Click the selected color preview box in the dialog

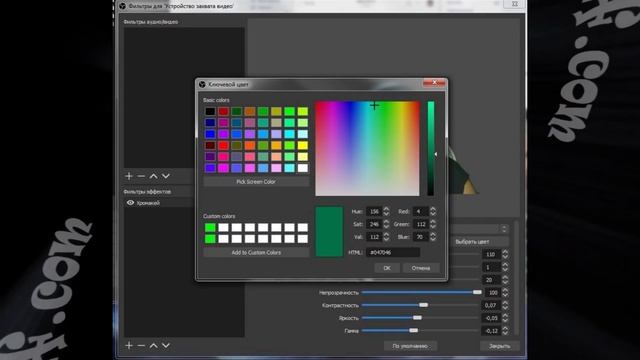(x=329, y=231)
